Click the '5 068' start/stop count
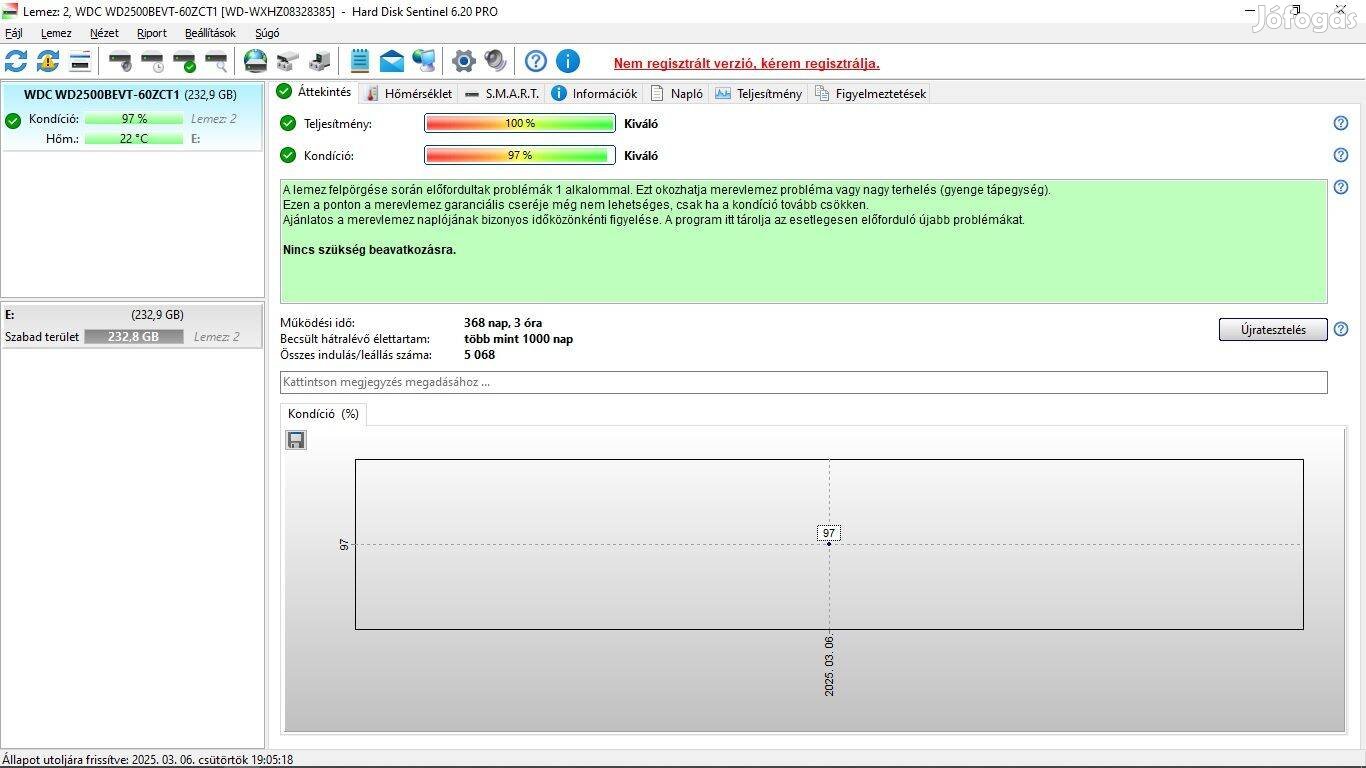Viewport: 1366px width, 768px height. 479,355
